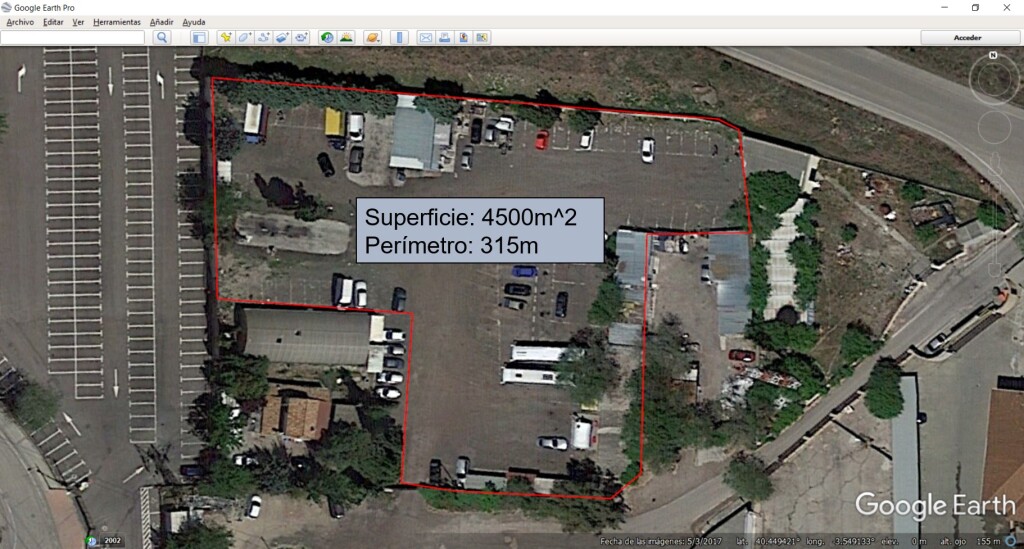Click the save image icon
The width and height of the screenshot is (1024, 549).
tap(463, 38)
